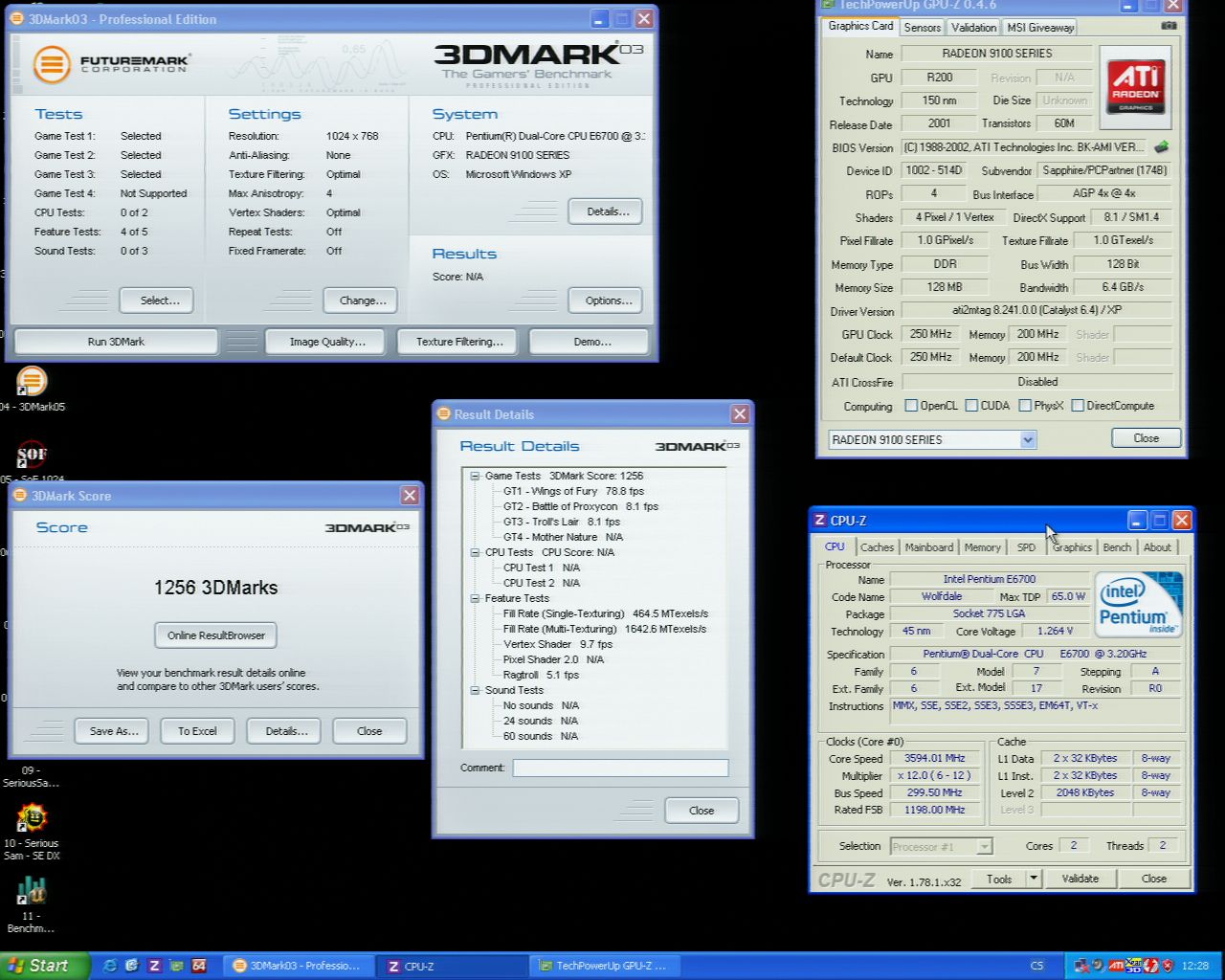Click the BIOS save icon in GPU-Z
This screenshot has width=1225, height=980.
[x=1162, y=147]
